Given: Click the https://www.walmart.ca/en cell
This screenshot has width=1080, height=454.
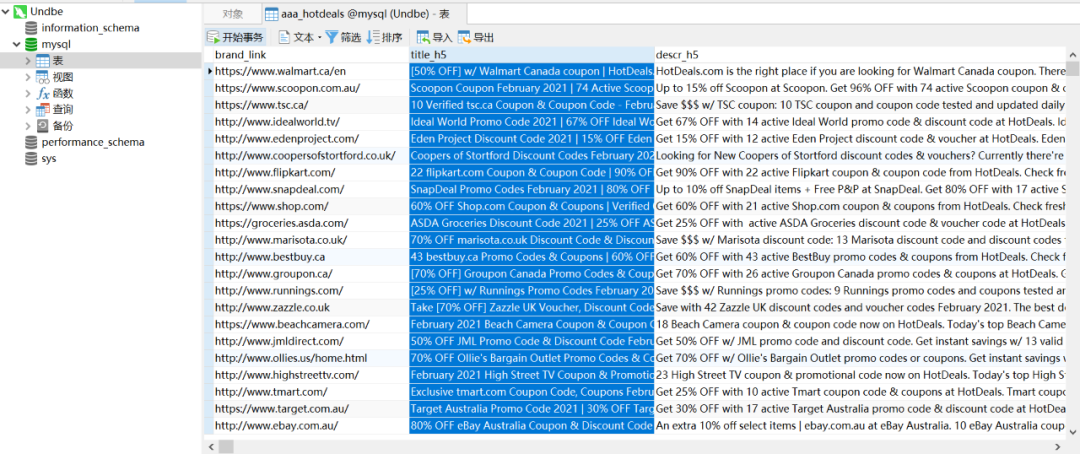Looking at the screenshot, I should click(x=280, y=71).
